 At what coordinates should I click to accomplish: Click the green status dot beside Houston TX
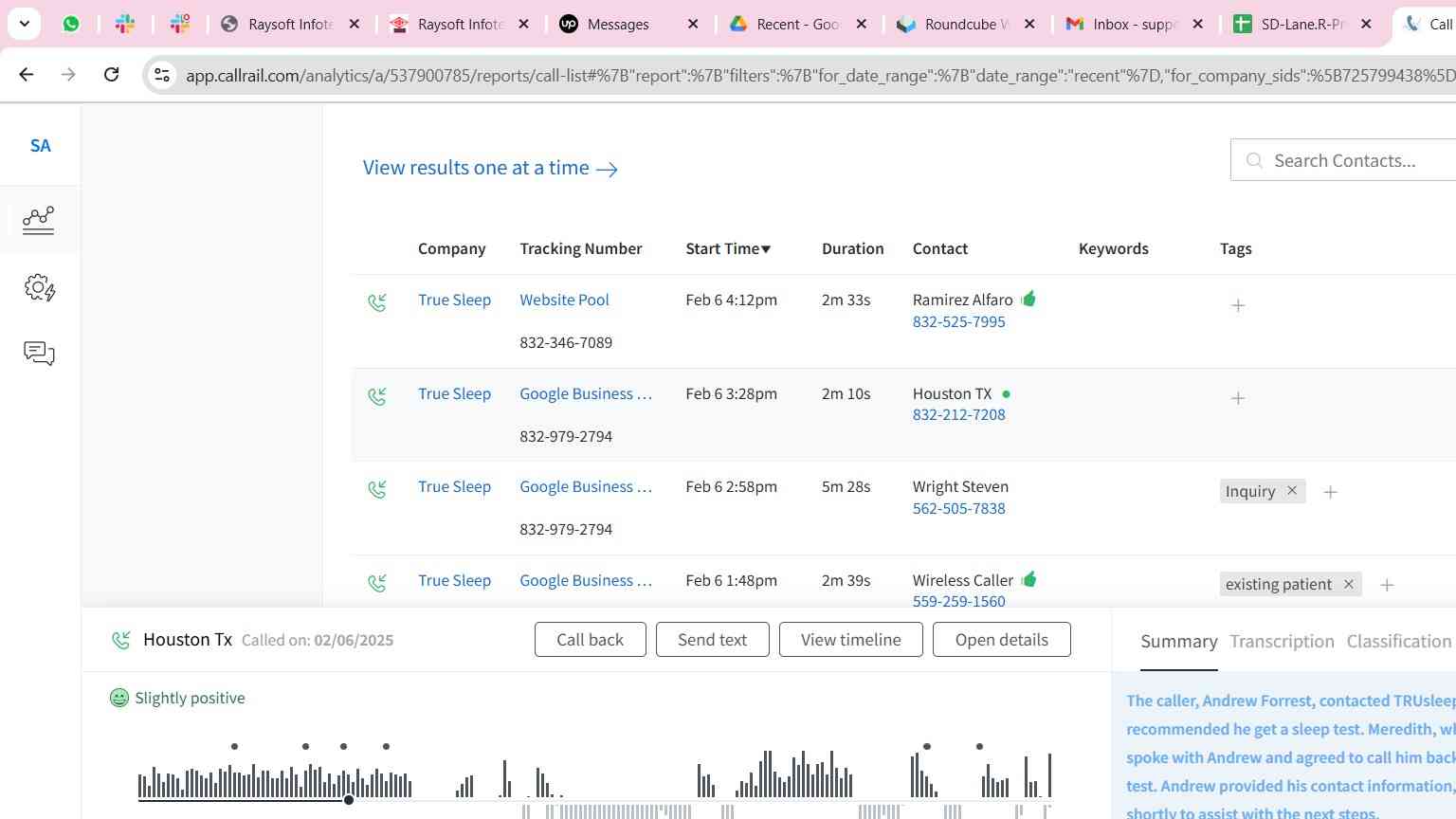tap(1006, 393)
